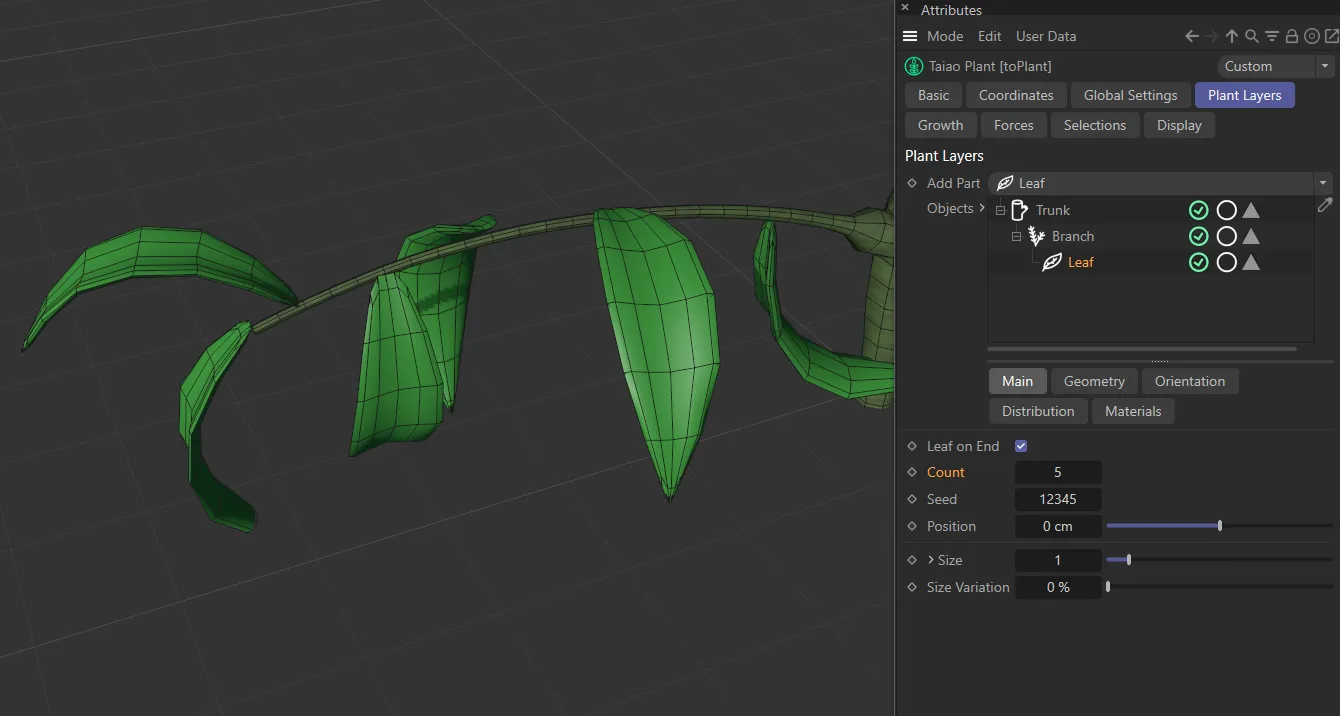This screenshot has height=716, width=1340.
Task: Open the Edit menu in the Attributes panel
Action: click(x=989, y=36)
